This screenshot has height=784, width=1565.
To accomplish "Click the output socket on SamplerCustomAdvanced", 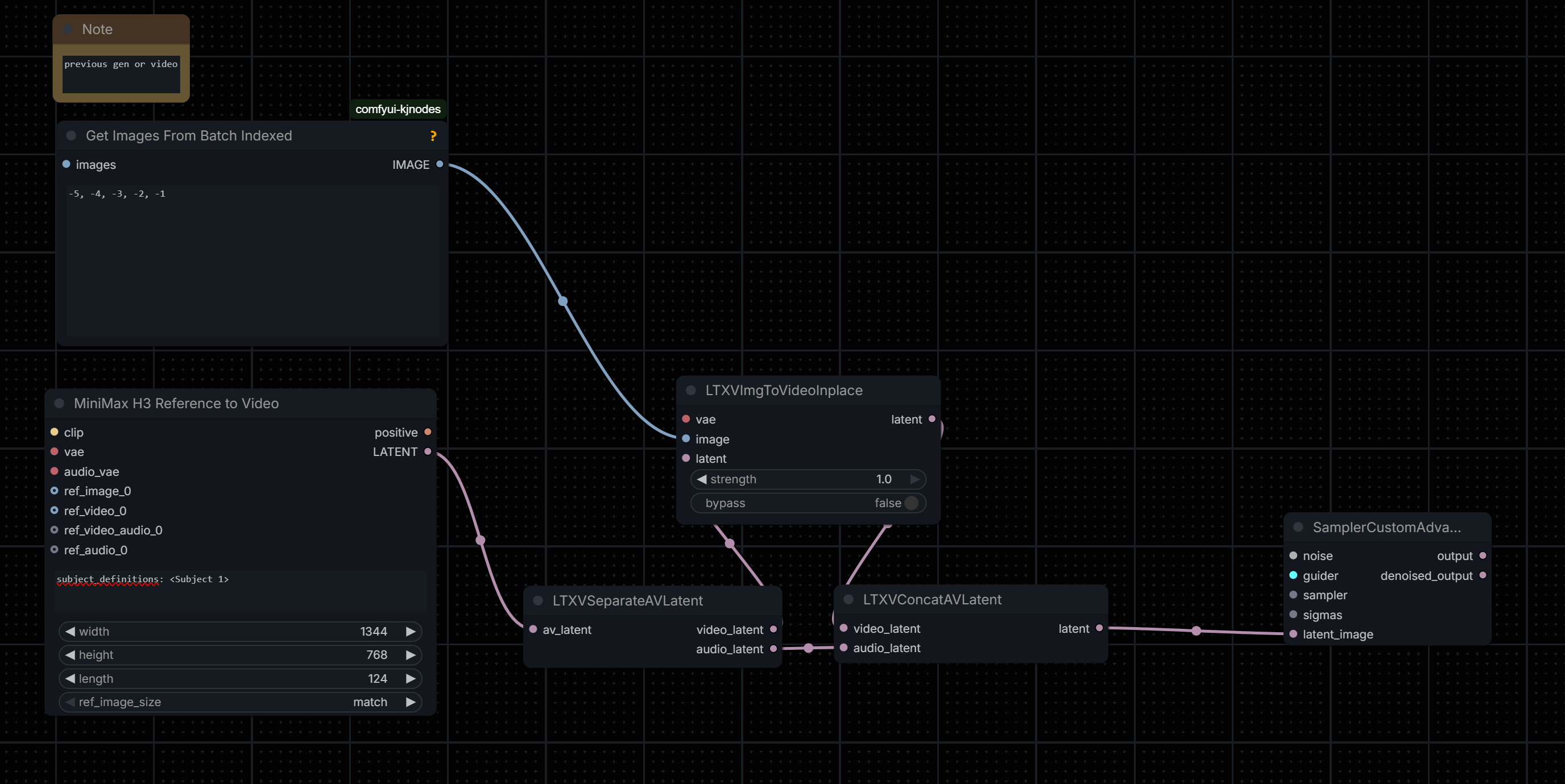I will pos(1483,555).
